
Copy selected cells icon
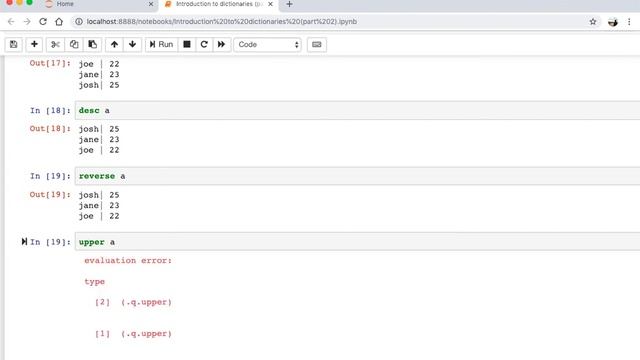74,44
